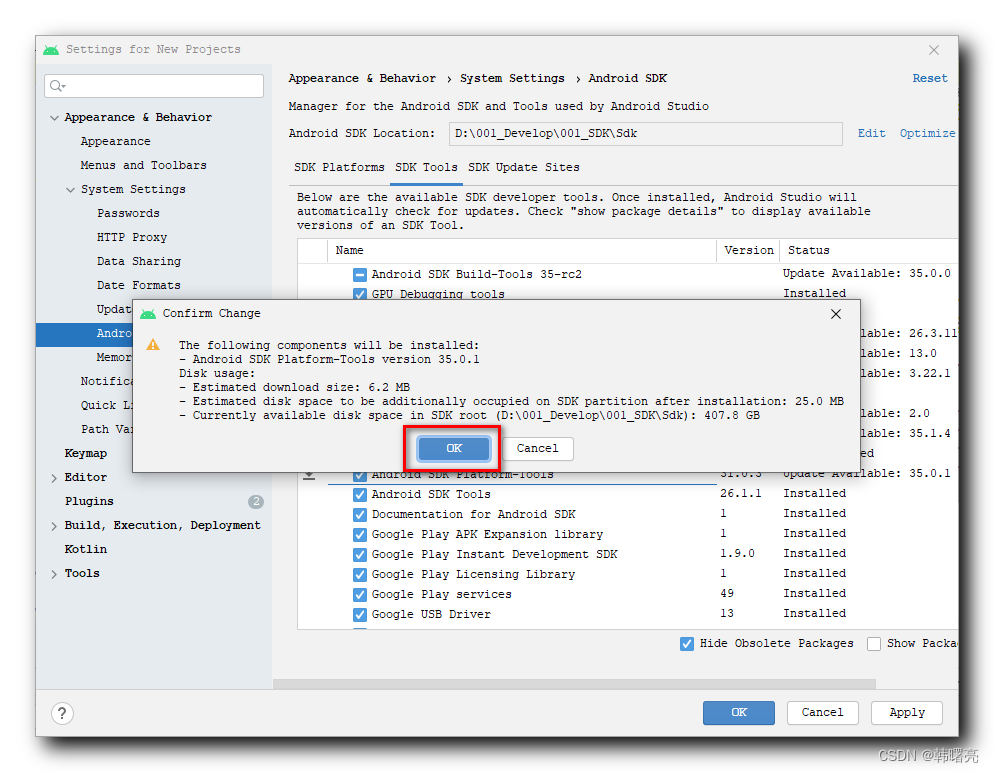Uncheck Google Play Licensing Library checkbox
The height and width of the screenshot is (772, 994).
pyautogui.click(x=360, y=575)
